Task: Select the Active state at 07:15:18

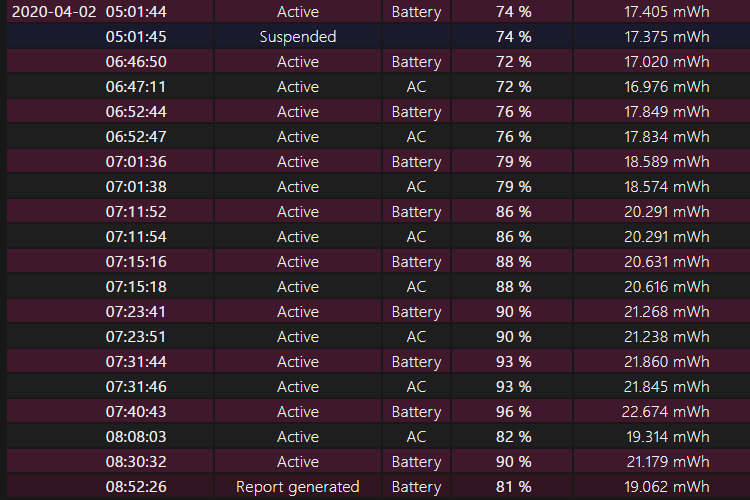Action: (298, 287)
